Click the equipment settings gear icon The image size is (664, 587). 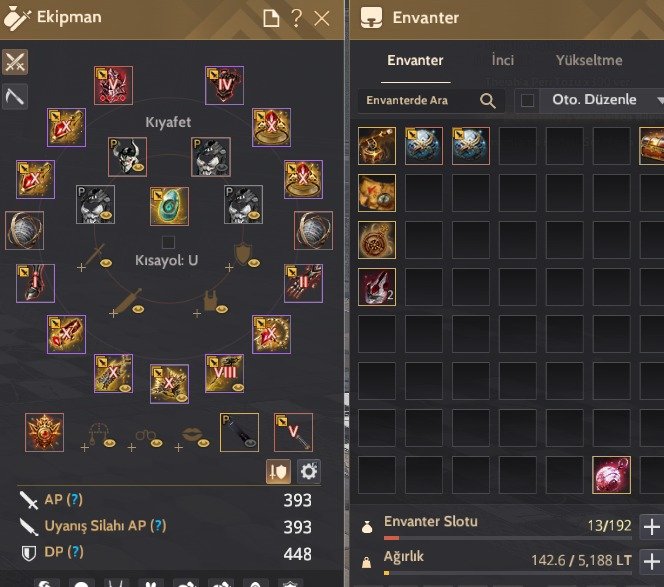[309, 471]
